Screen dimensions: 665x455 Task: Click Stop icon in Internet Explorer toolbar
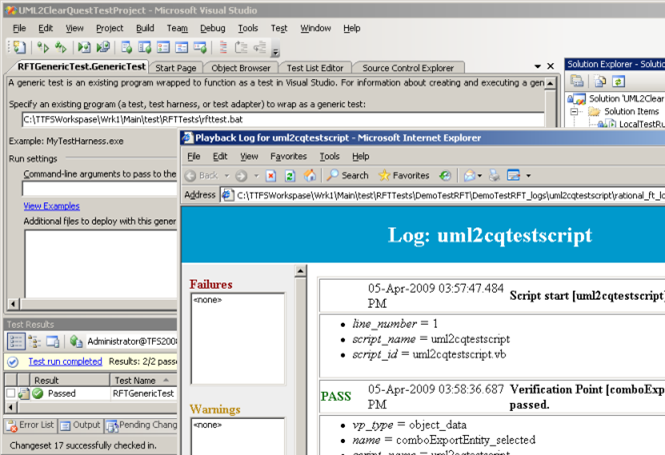pos(271,176)
